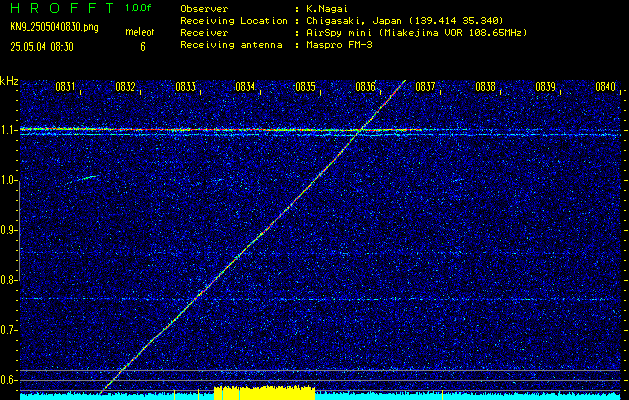Click the timestamp 25.05.04 08:30

point(42,47)
